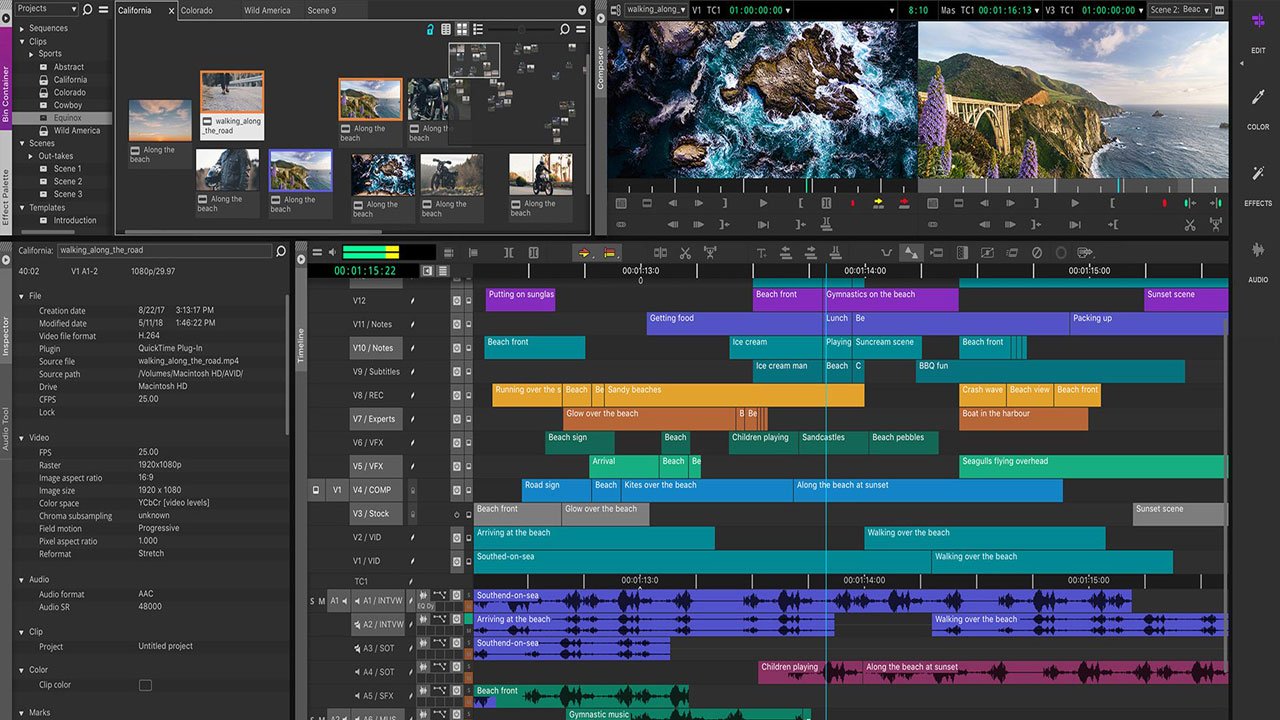Collapse the Clips folder in project tree

(x=22, y=41)
